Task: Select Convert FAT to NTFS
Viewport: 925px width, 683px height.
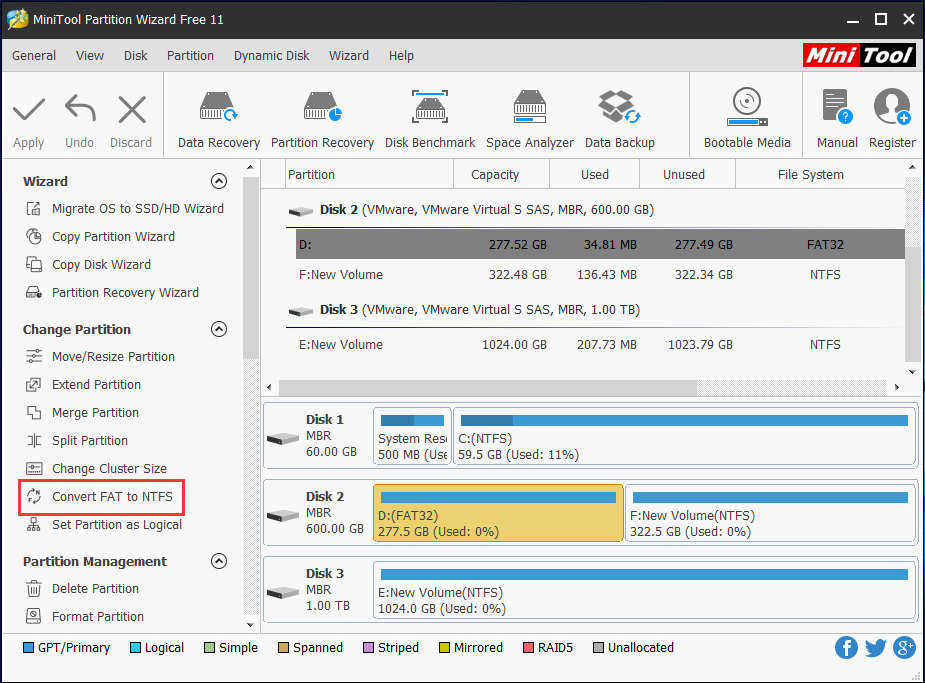Action: pos(111,496)
